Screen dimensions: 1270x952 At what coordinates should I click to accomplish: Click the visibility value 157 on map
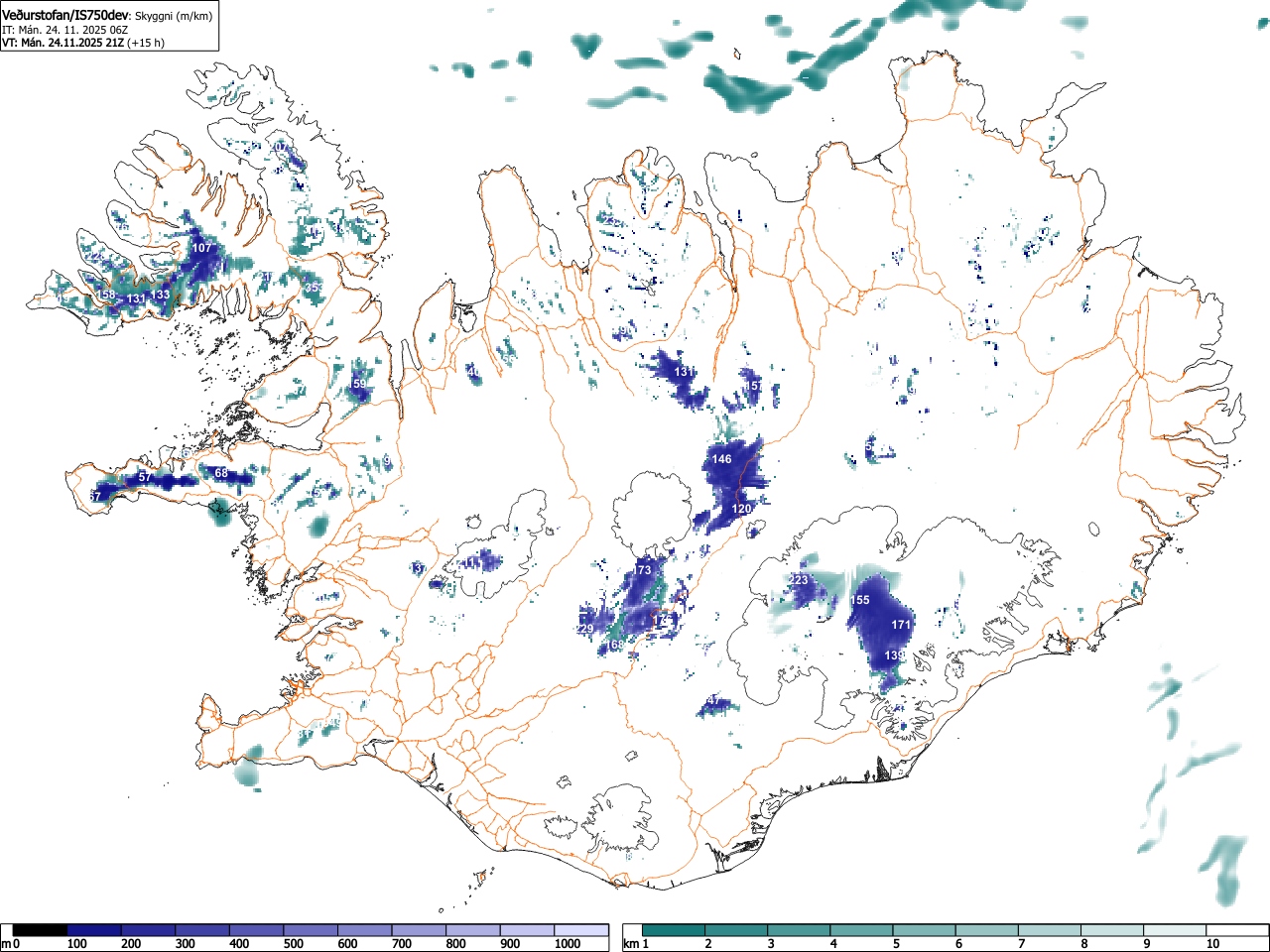point(754,386)
